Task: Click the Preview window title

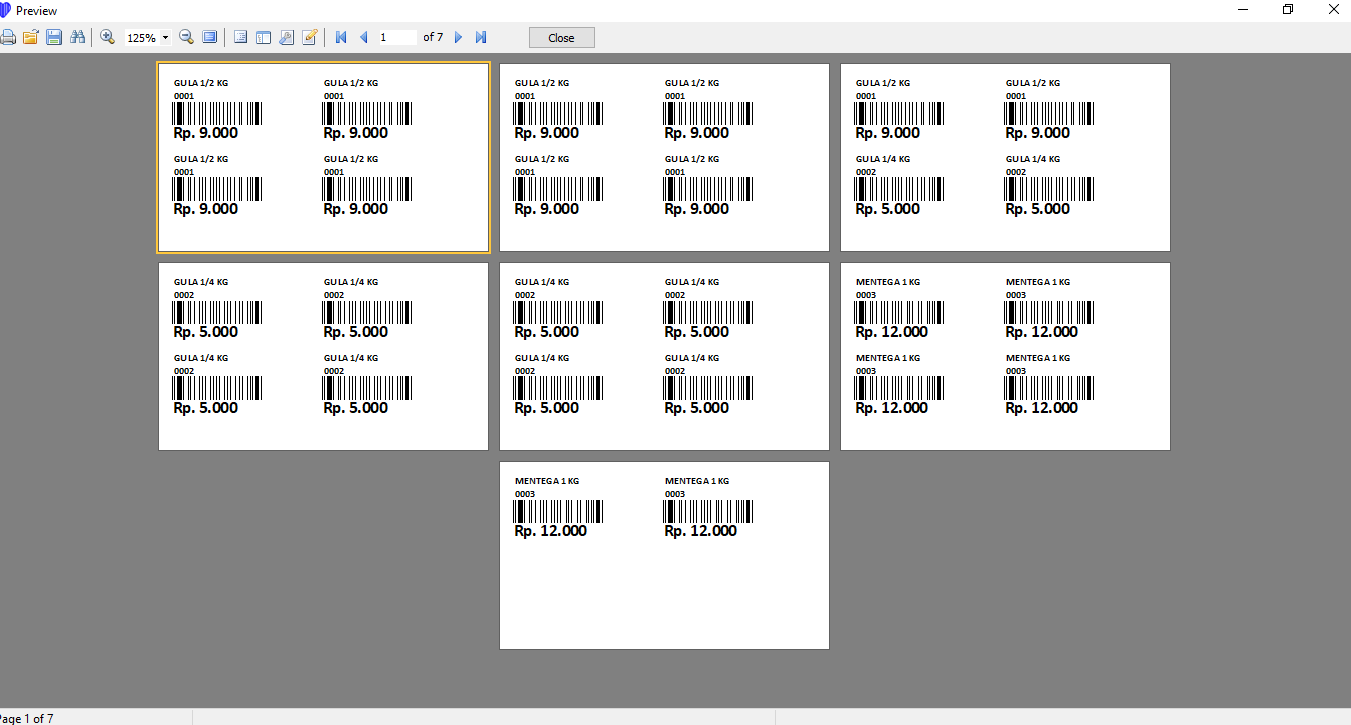Action: coord(36,11)
